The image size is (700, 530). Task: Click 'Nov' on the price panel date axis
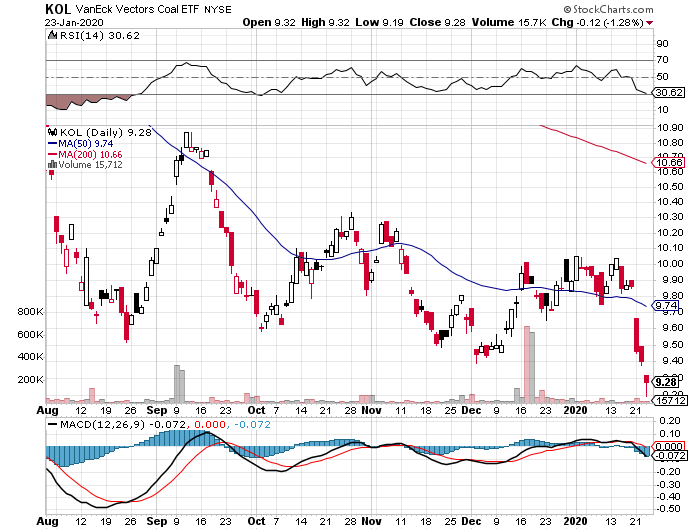point(371,410)
